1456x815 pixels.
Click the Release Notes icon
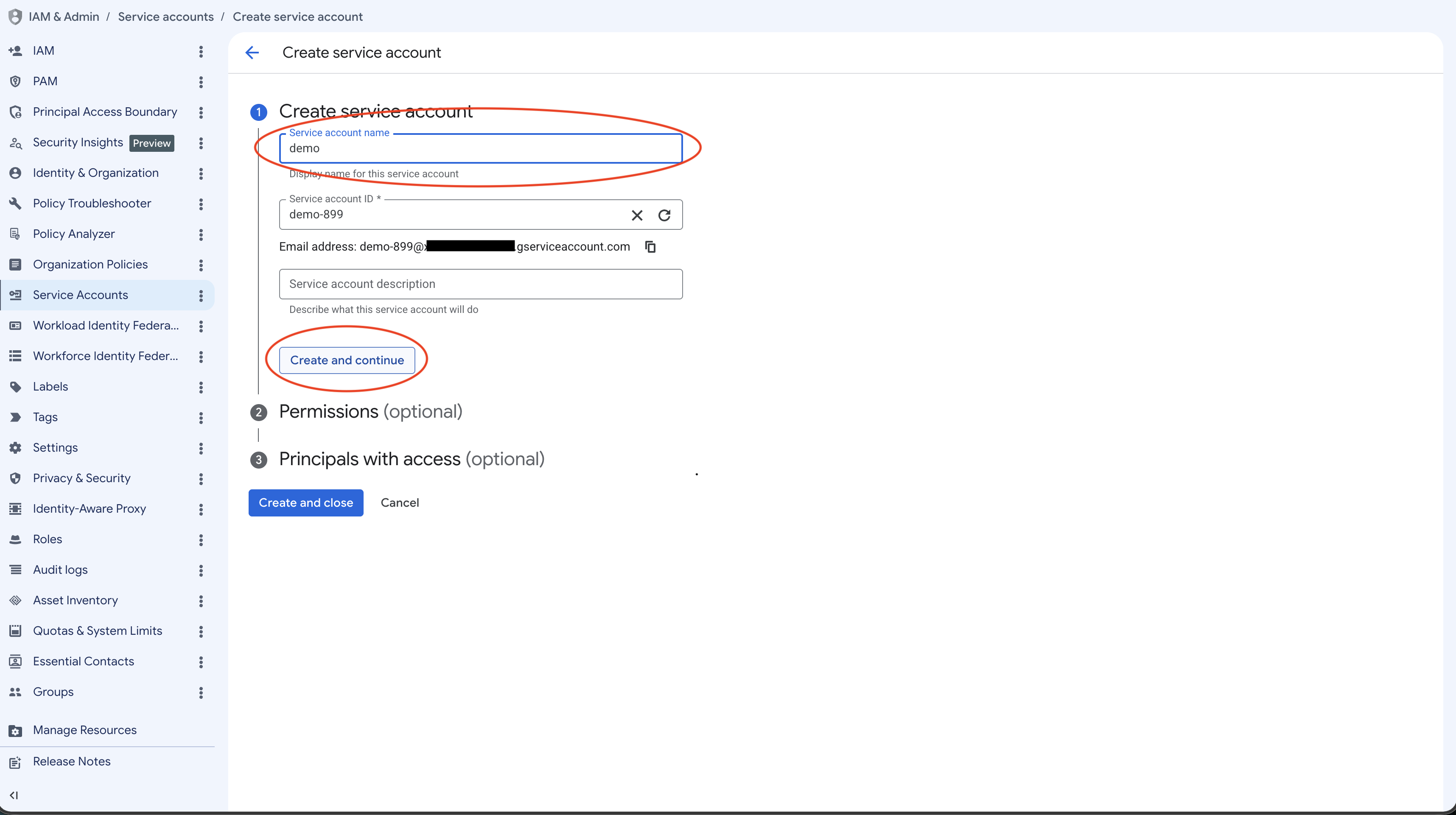(x=15, y=762)
